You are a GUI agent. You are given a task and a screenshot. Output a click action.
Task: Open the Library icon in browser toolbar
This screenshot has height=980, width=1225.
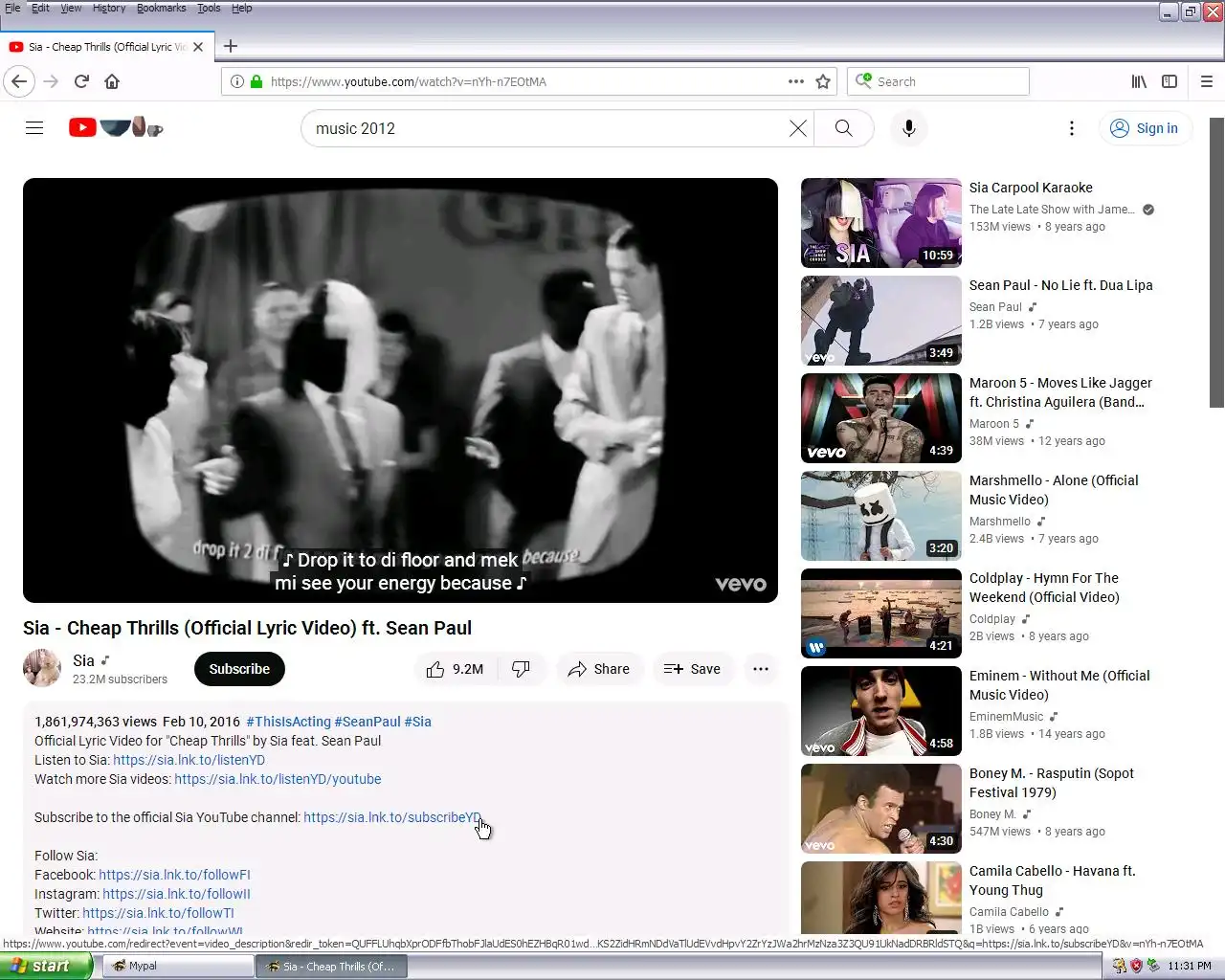[1139, 81]
